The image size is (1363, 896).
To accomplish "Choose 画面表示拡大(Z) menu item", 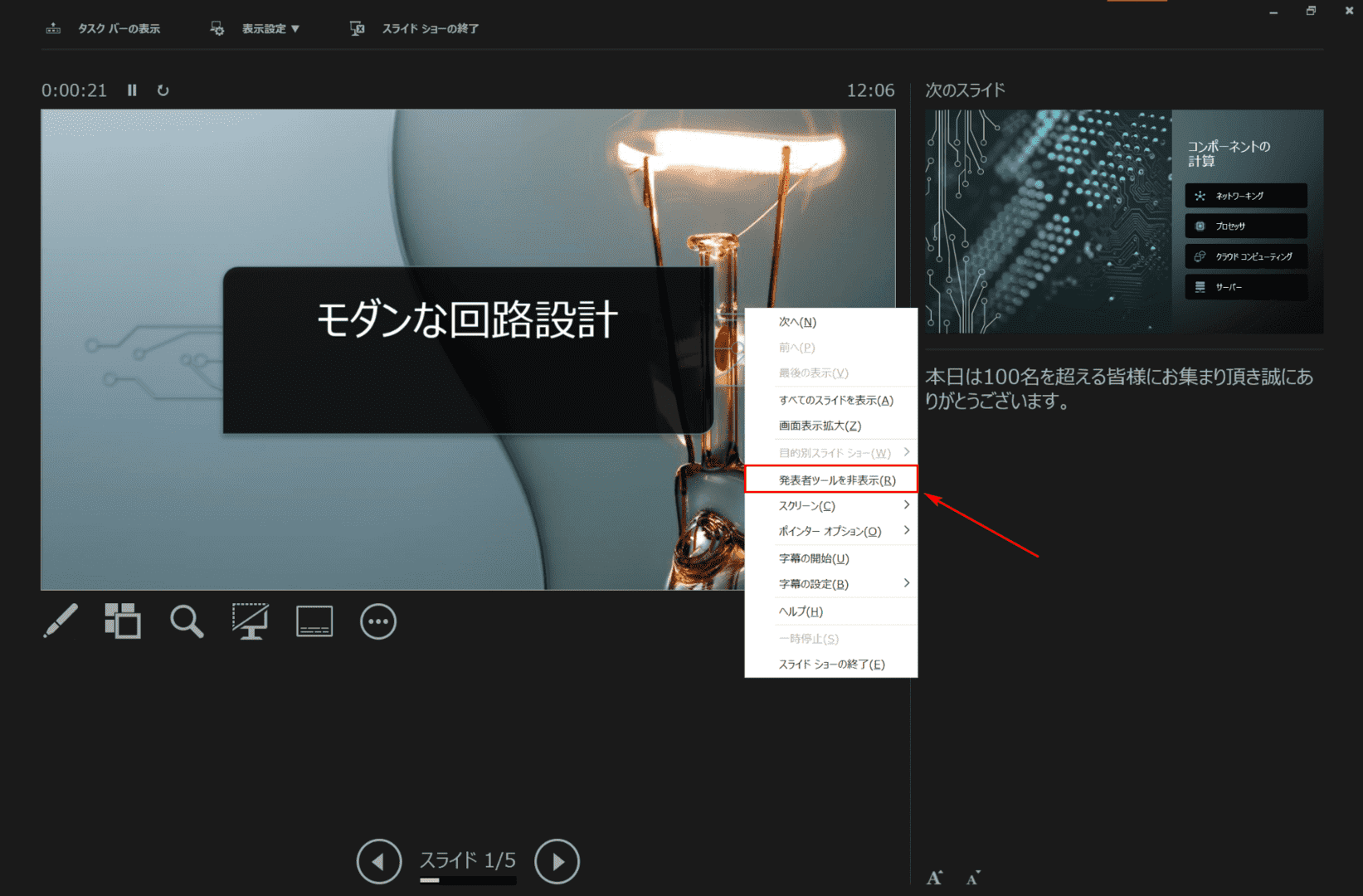I will pos(831,426).
